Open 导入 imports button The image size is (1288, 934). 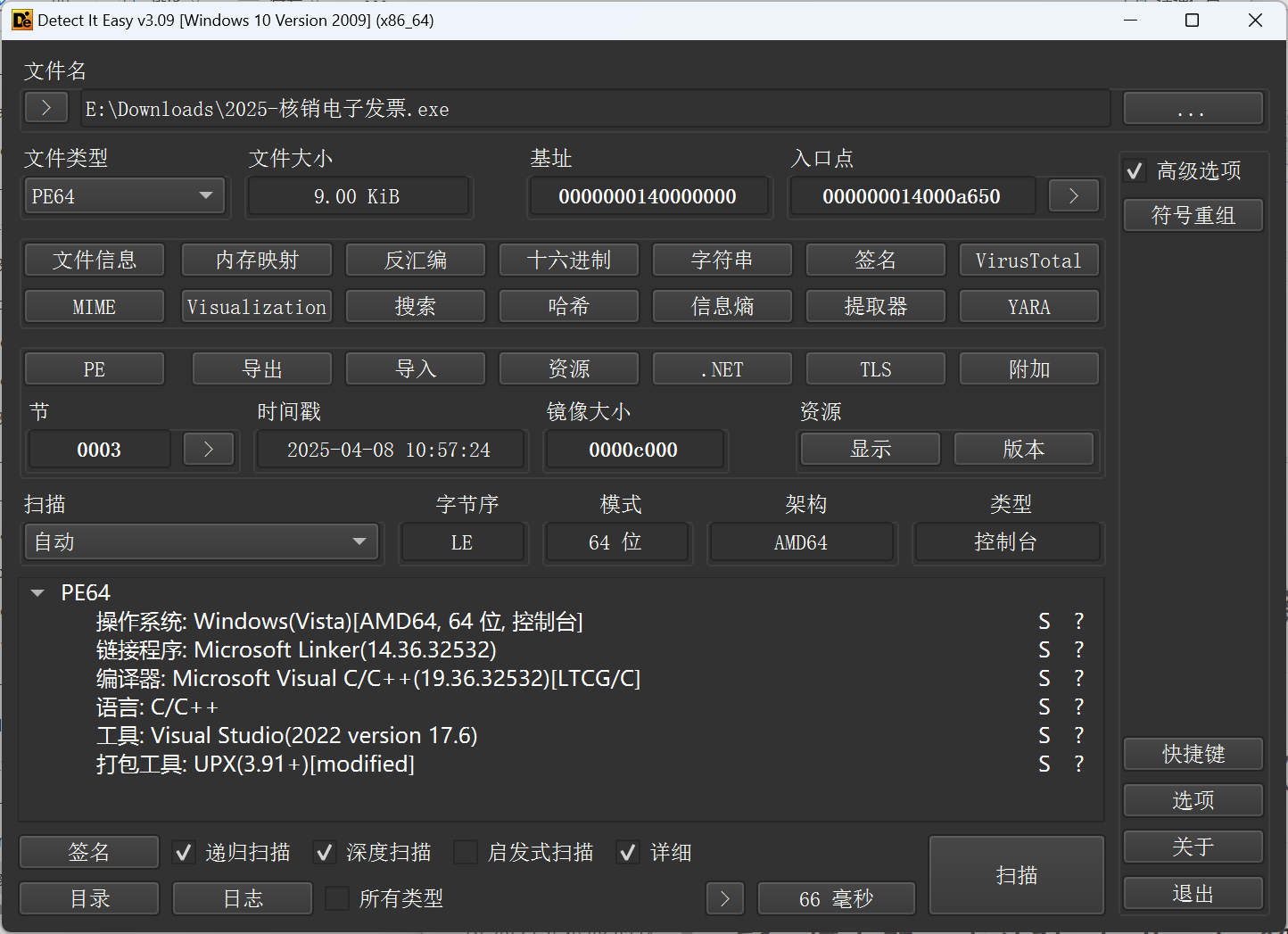[x=416, y=368]
